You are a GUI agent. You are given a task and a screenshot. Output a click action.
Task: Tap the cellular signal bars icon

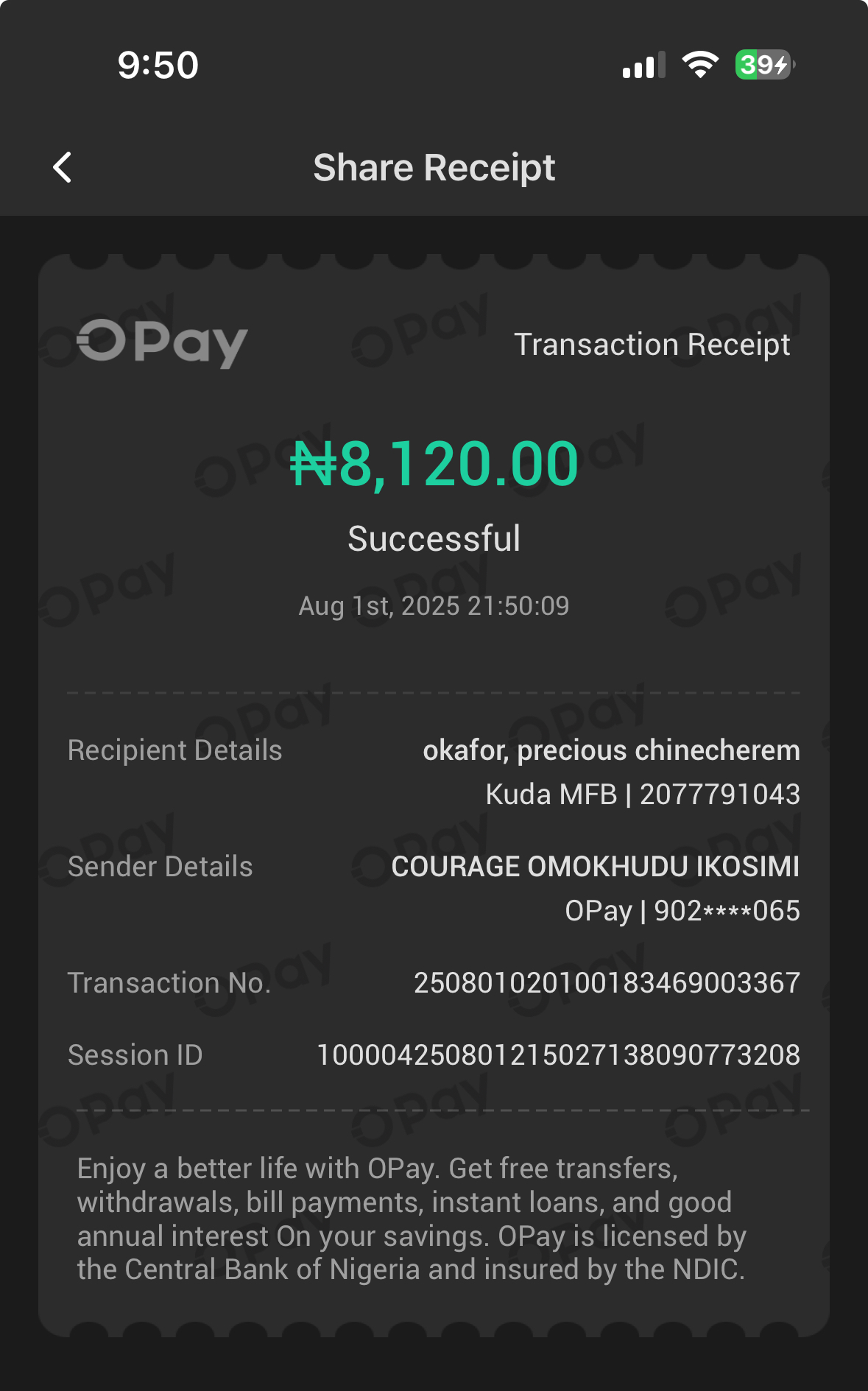coord(643,65)
